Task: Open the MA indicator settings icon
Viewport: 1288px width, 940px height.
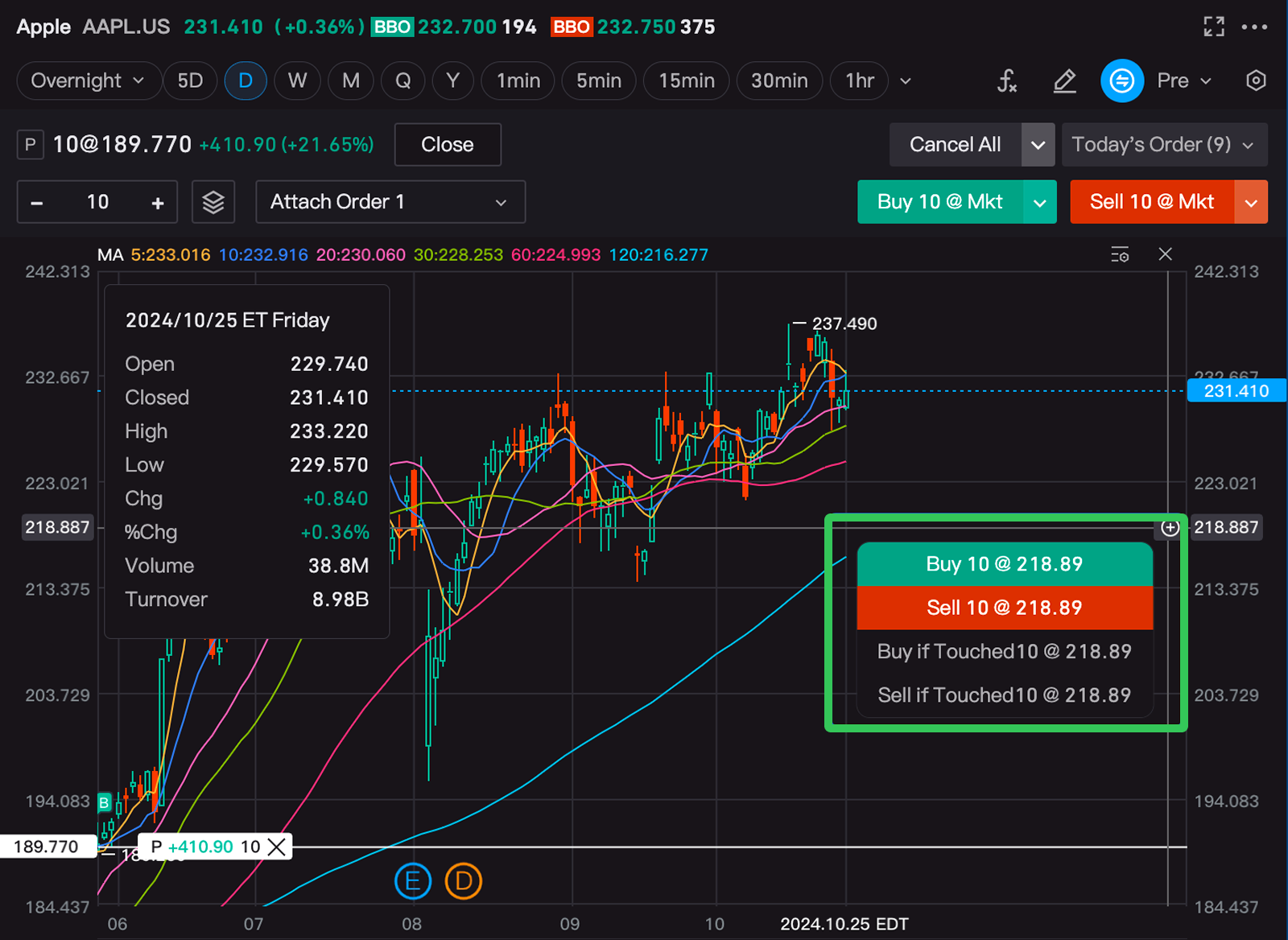Action: 1120,254
